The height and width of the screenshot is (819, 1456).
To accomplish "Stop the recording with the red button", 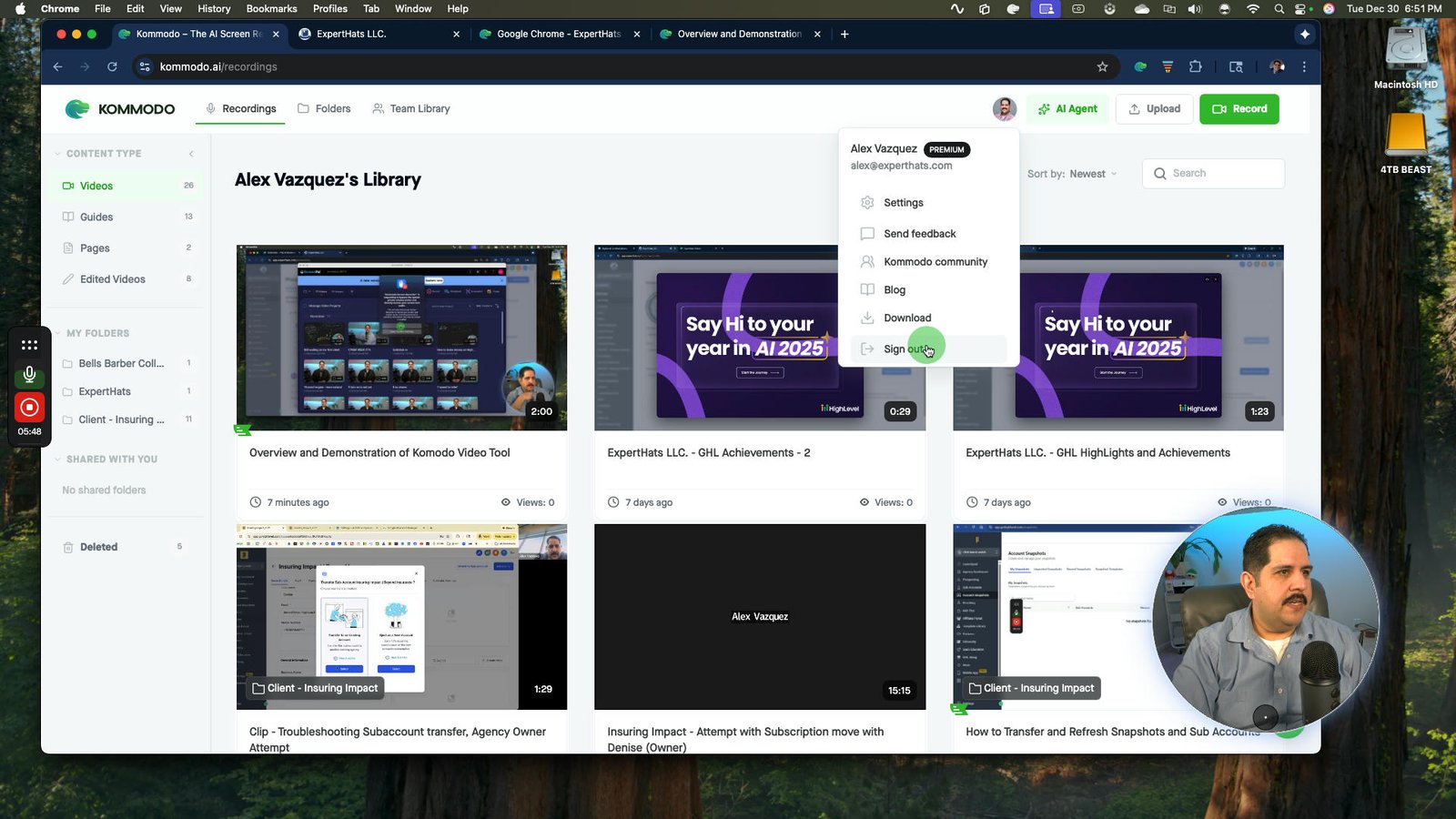I will 29,408.
